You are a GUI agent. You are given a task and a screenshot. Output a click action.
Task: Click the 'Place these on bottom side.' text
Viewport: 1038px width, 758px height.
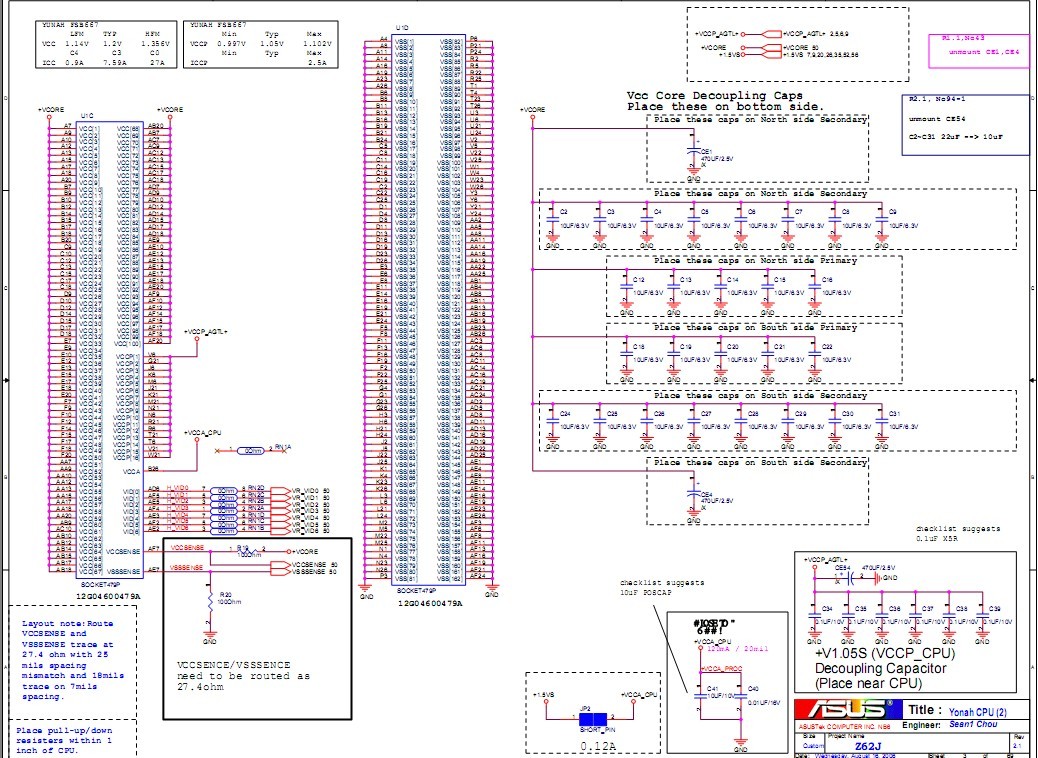tap(726, 107)
